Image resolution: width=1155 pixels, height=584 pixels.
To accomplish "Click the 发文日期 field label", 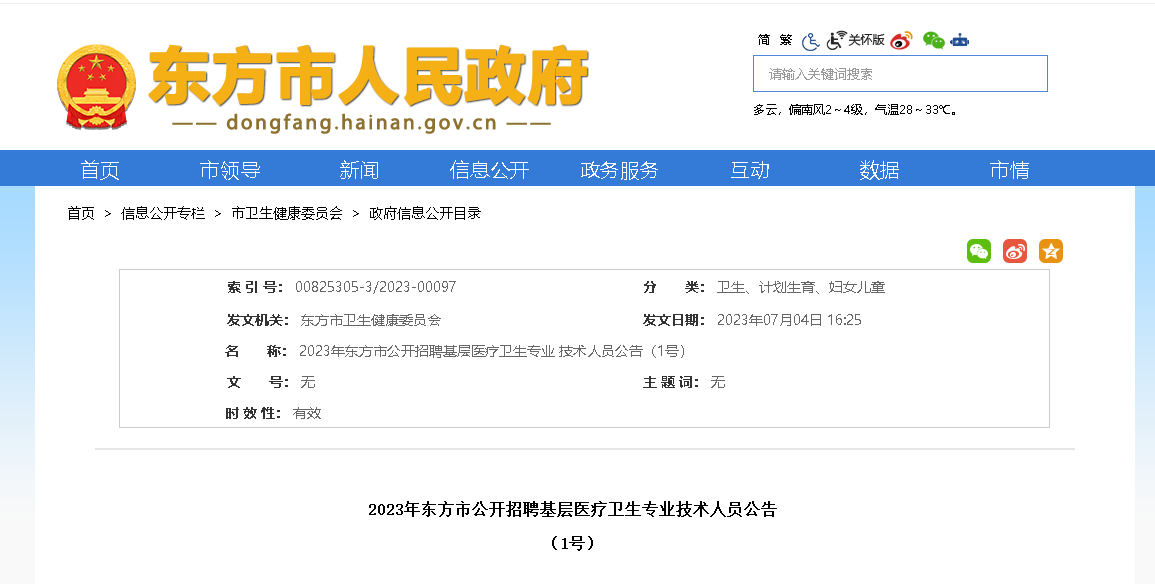I will [674, 320].
